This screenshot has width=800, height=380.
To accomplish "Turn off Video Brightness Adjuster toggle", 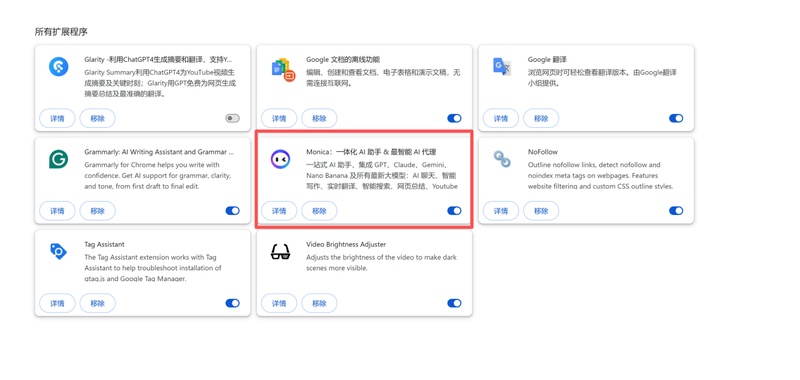I will (x=454, y=303).
